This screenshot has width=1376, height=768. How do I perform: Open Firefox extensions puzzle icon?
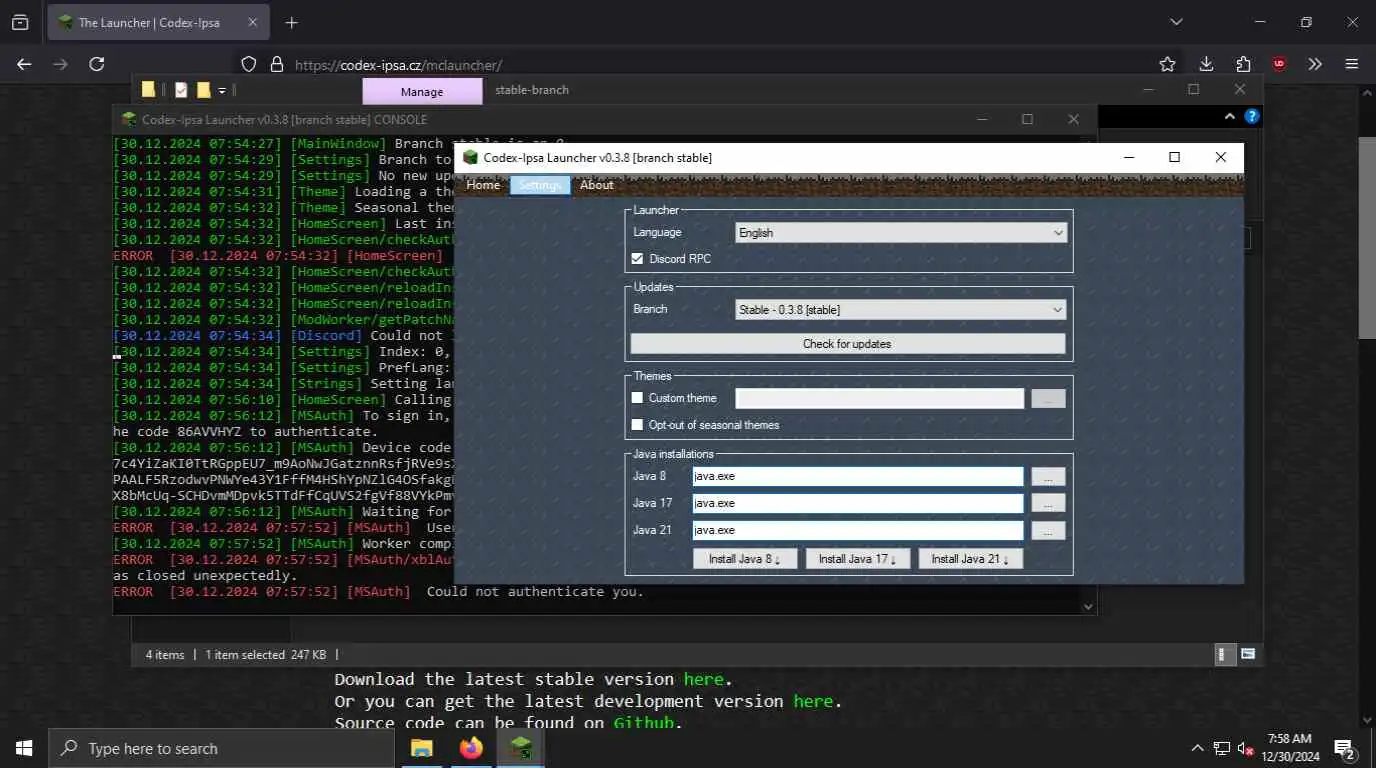pyautogui.click(x=1243, y=64)
